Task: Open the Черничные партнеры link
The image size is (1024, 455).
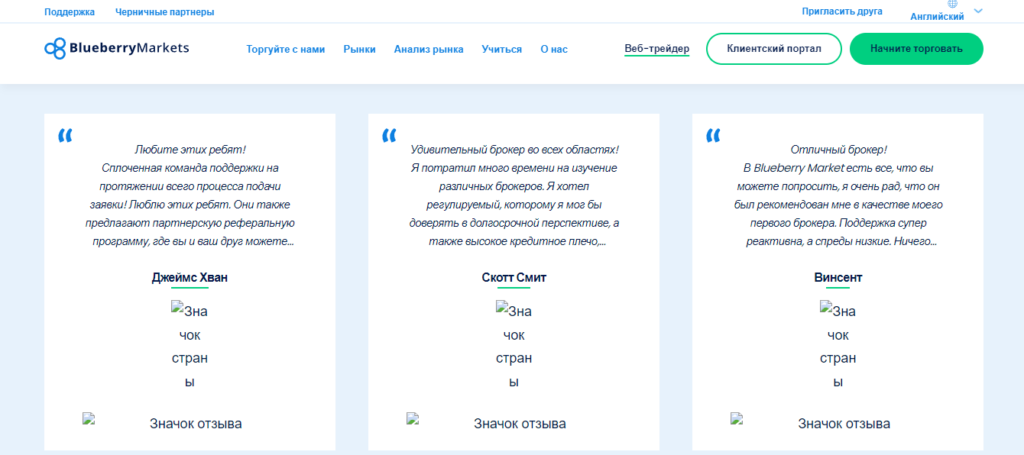Action: (165, 12)
